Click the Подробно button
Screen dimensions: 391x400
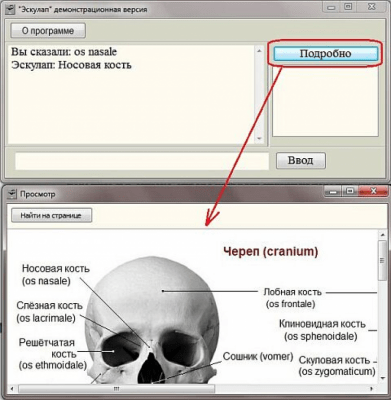(x=325, y=53)
